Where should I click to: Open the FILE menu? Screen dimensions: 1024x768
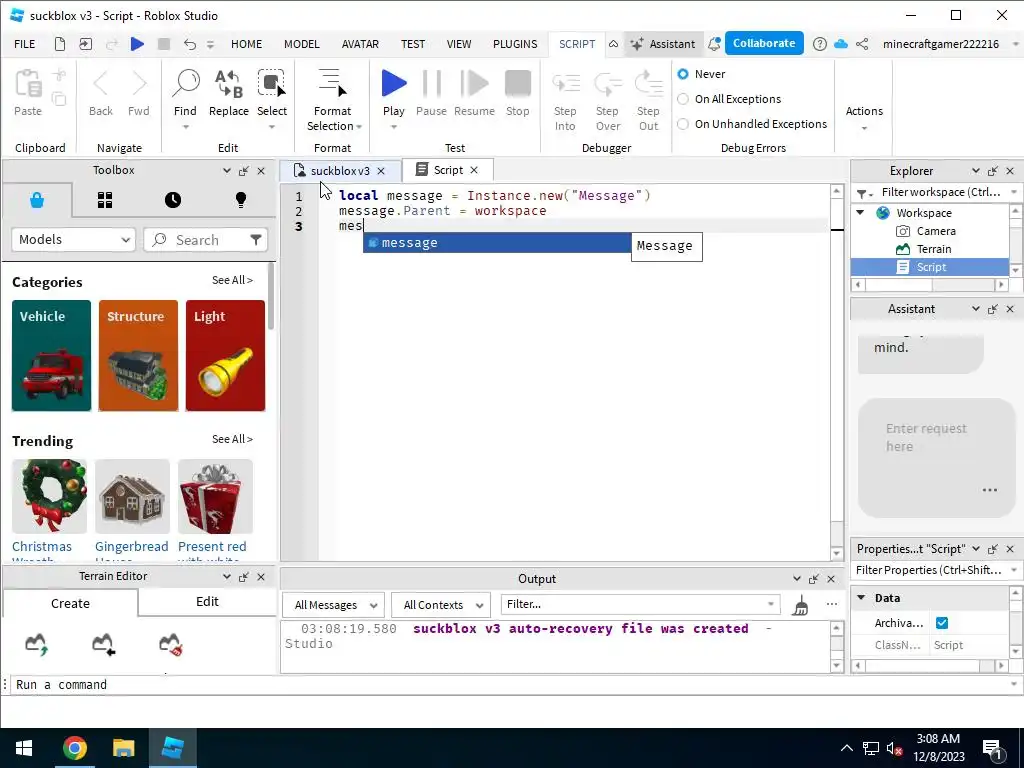[x=25, y=44]
